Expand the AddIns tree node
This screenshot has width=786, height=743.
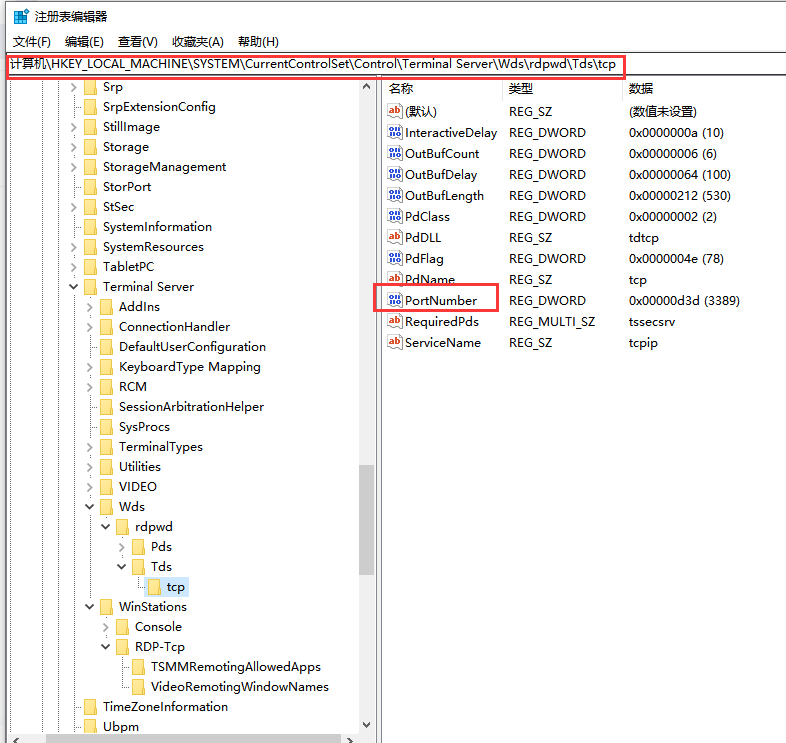[90, 307]
